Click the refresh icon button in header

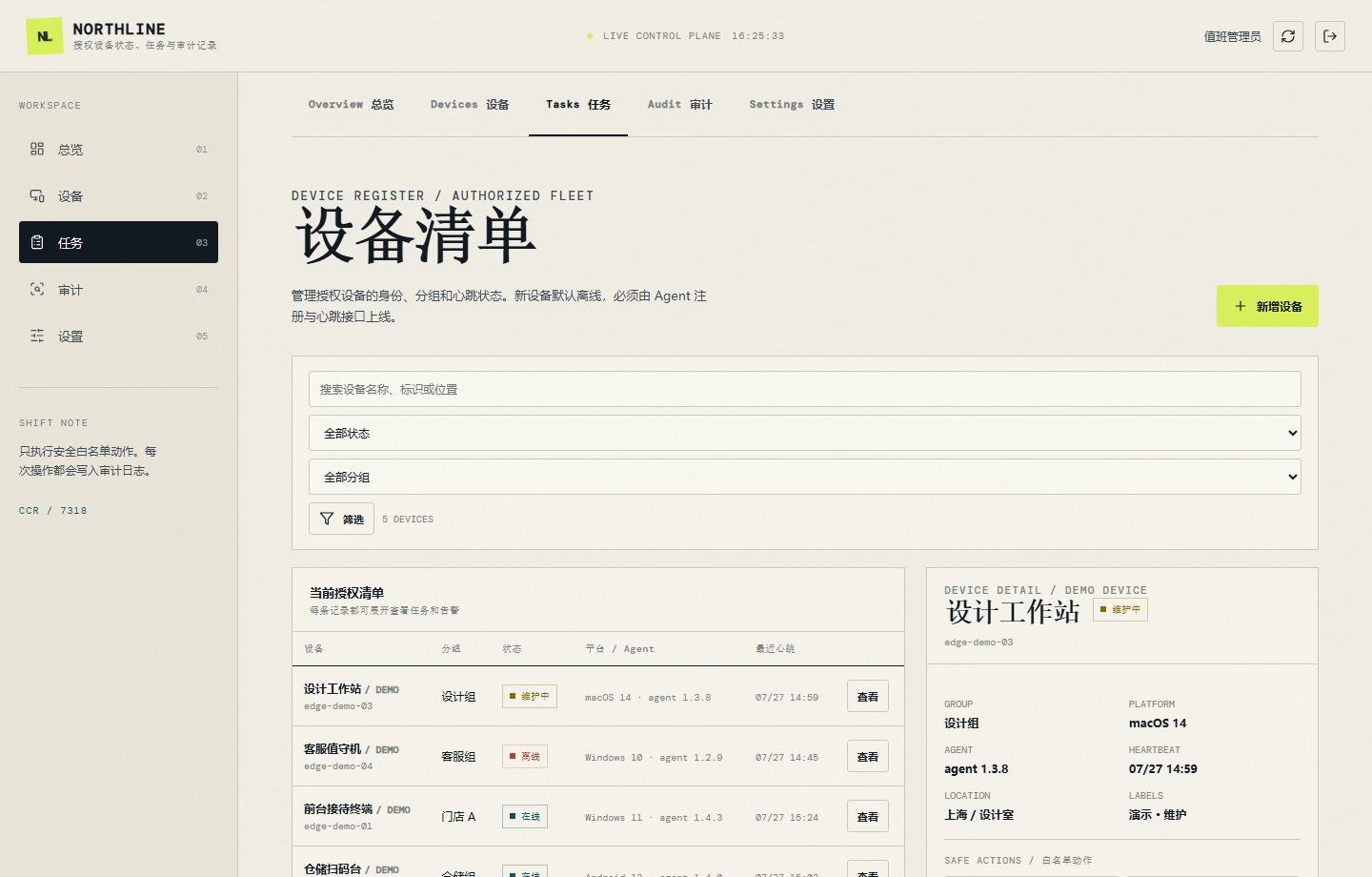coord(1288,36)
